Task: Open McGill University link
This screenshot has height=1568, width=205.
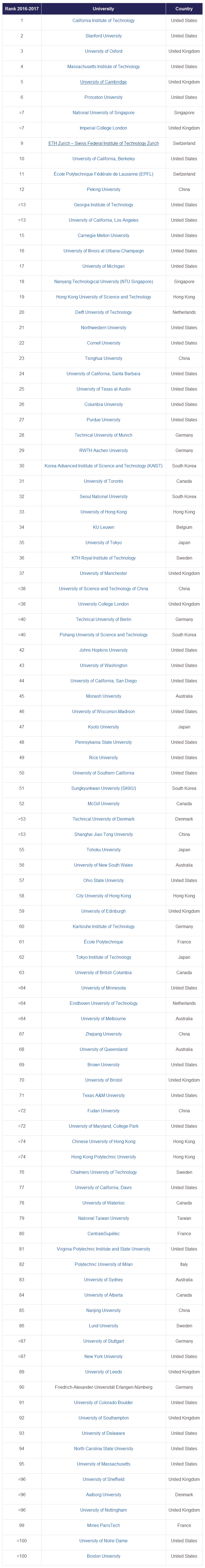Action: tap(103, 804)
